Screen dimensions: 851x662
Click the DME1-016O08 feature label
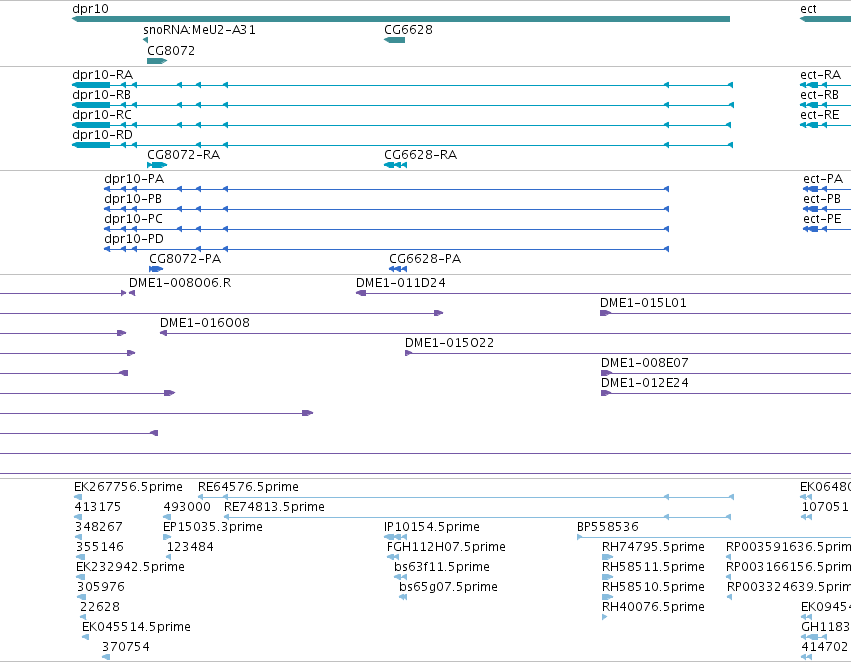point(205,323)
